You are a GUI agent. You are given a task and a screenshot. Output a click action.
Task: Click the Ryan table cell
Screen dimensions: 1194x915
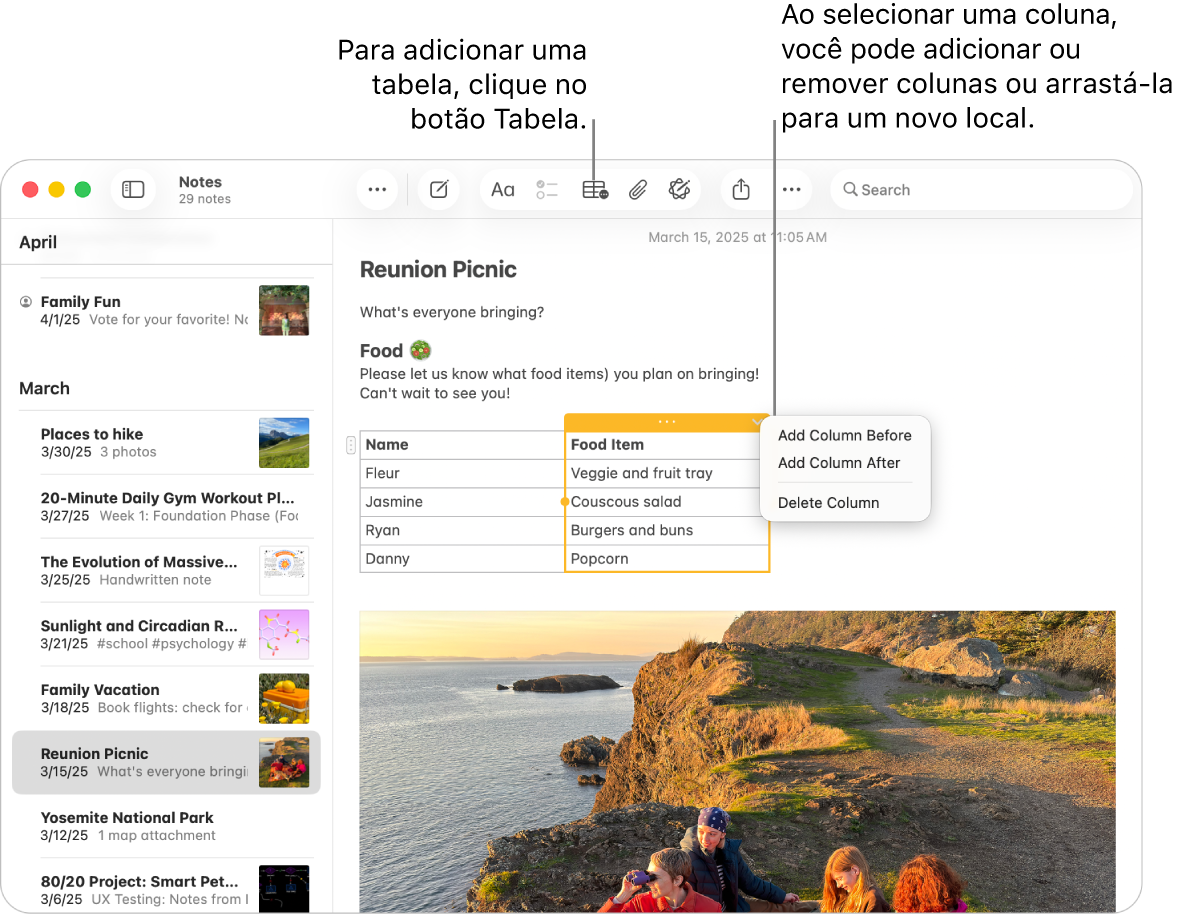(x=462, y=531)
